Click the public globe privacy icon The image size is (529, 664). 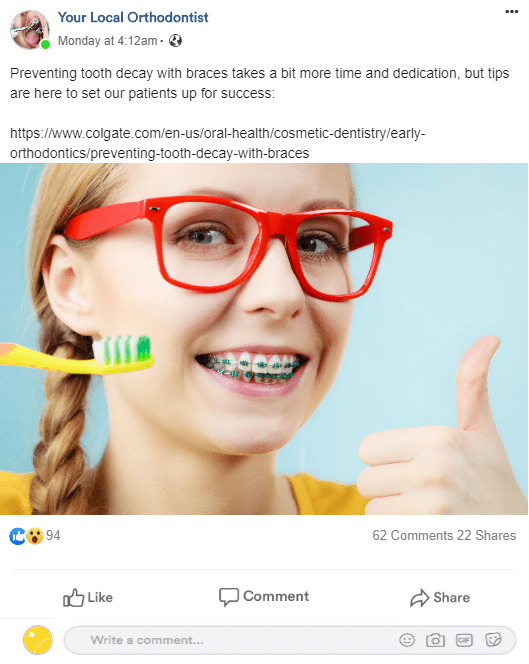tap(175, 41)
